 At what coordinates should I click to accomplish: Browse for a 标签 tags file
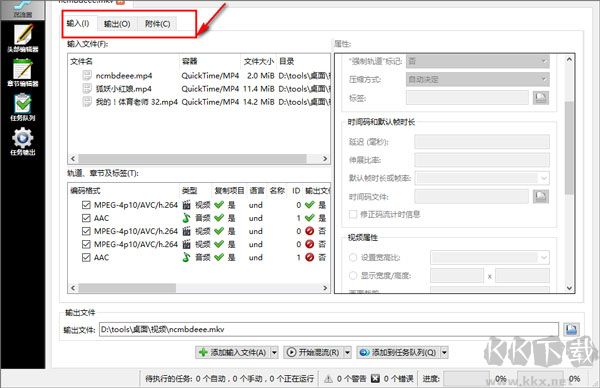[x=541, y=98]
